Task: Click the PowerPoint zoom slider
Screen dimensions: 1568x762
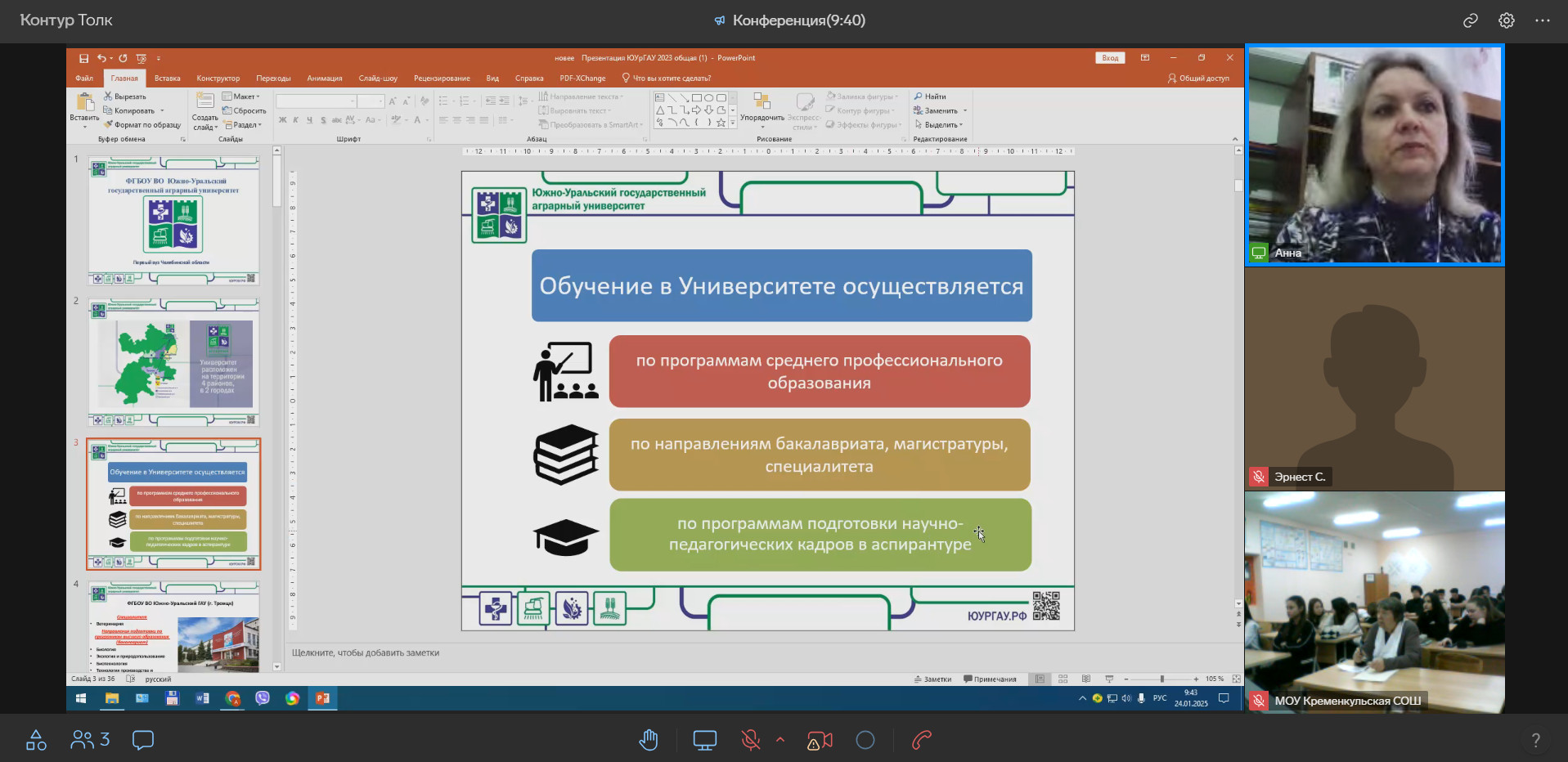Action: [1161, 679]
